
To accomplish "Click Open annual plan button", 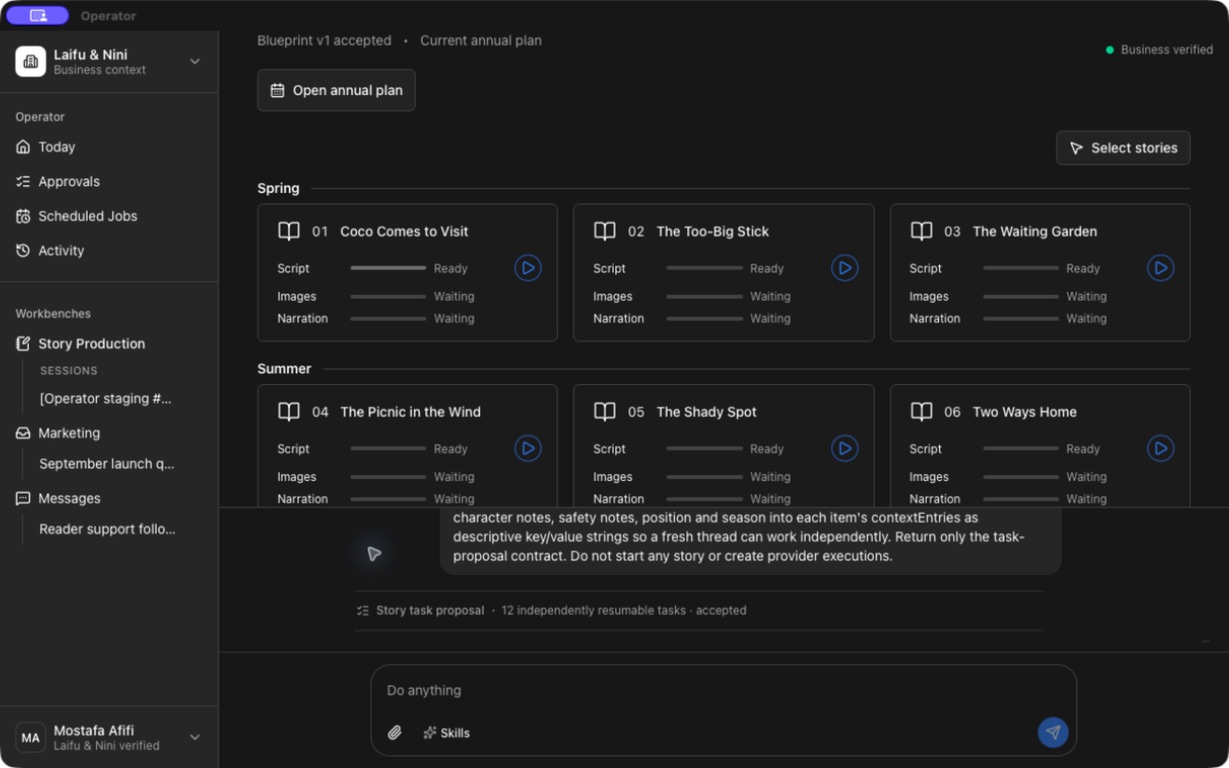I will coord(336,90).
